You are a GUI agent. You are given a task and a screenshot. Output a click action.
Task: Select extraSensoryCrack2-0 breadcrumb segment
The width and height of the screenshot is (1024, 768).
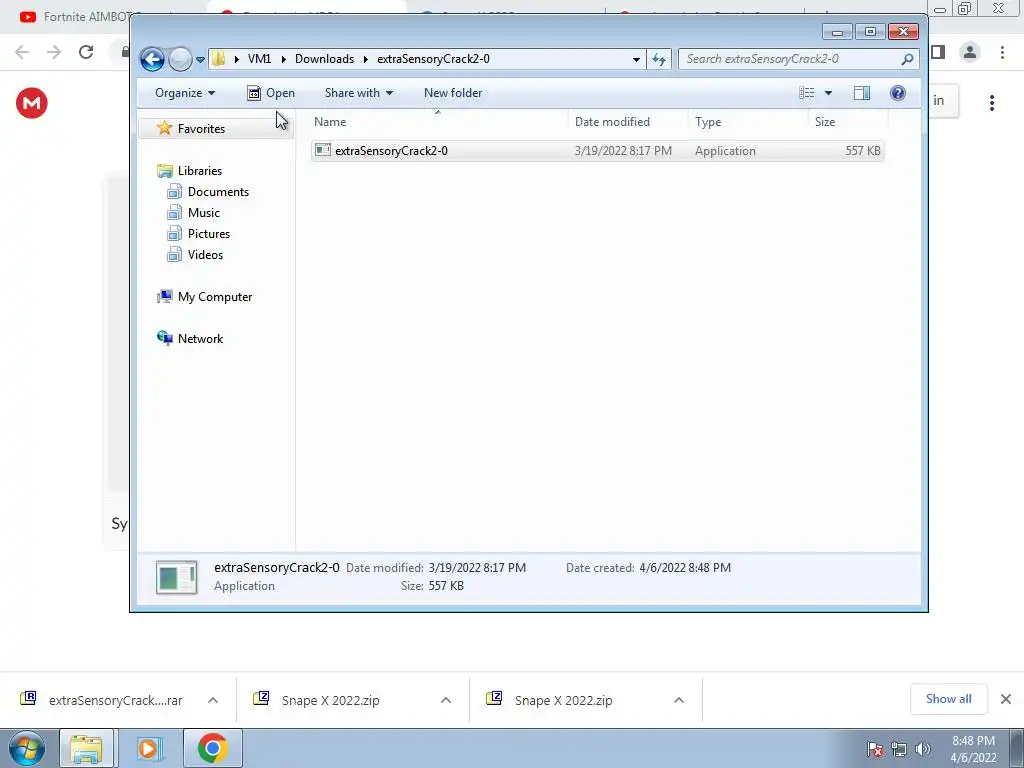point(433,59)
